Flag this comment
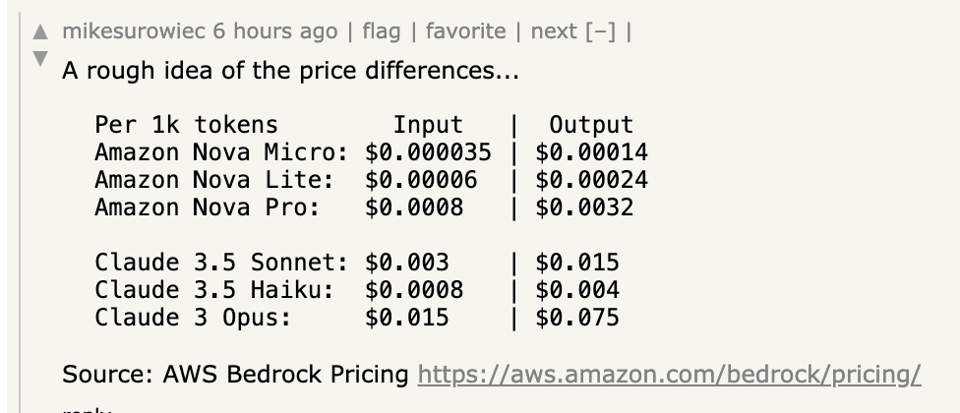This screenshot has width=960, height=413. (381, 31)
